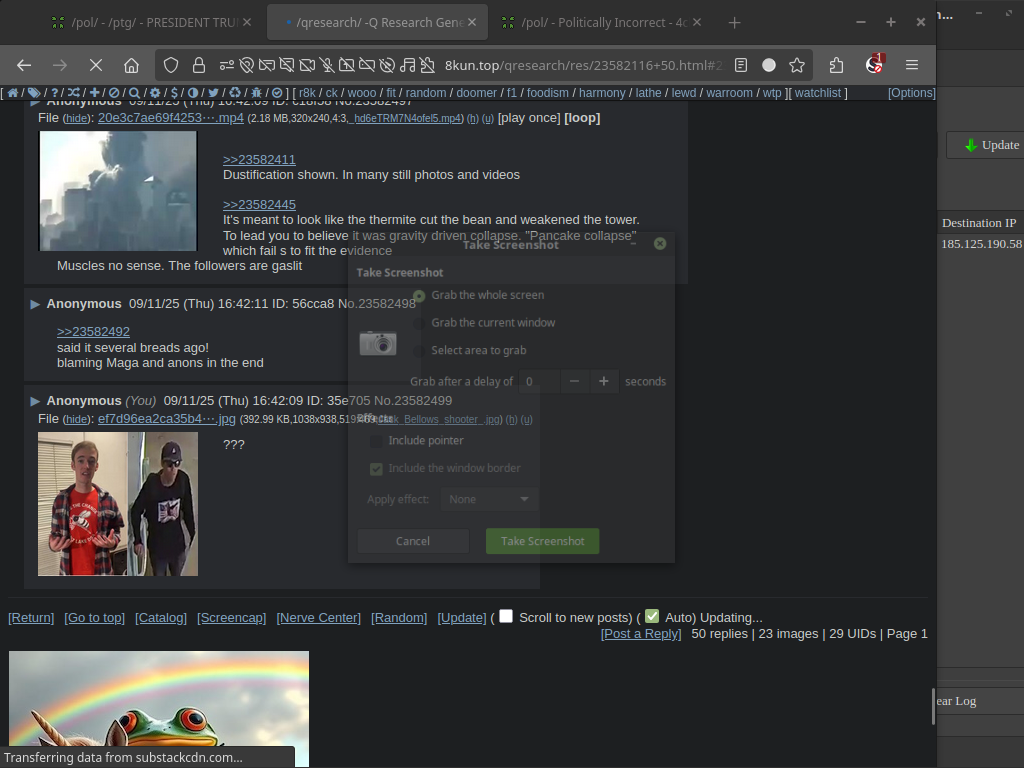Stop loading the page with the X button
Screen dimensions: 1024x768
click(95, 65)
